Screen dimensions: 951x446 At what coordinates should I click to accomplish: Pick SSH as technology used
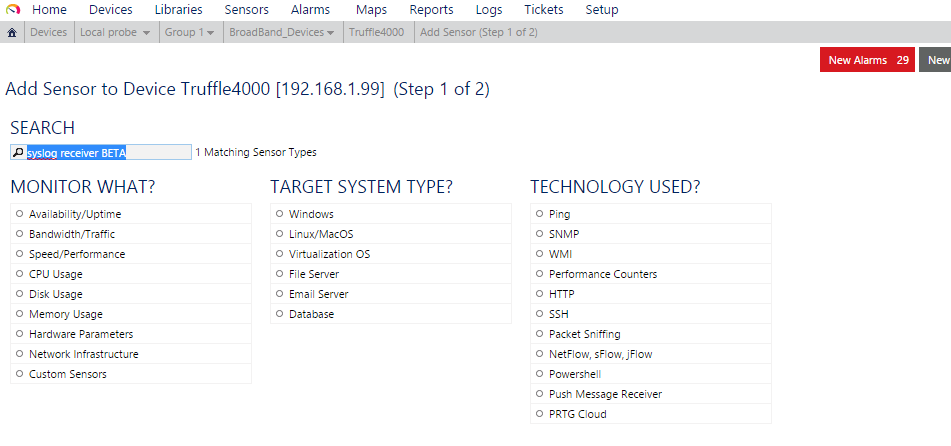tap(651, 314)
